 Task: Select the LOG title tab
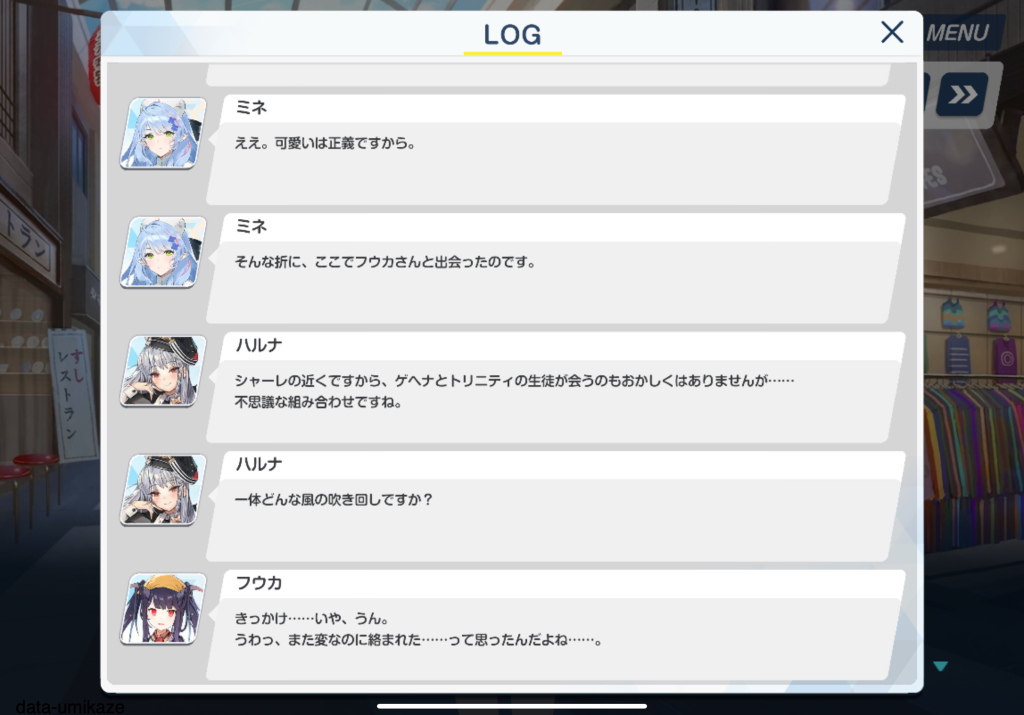click(x=512, y=35)
